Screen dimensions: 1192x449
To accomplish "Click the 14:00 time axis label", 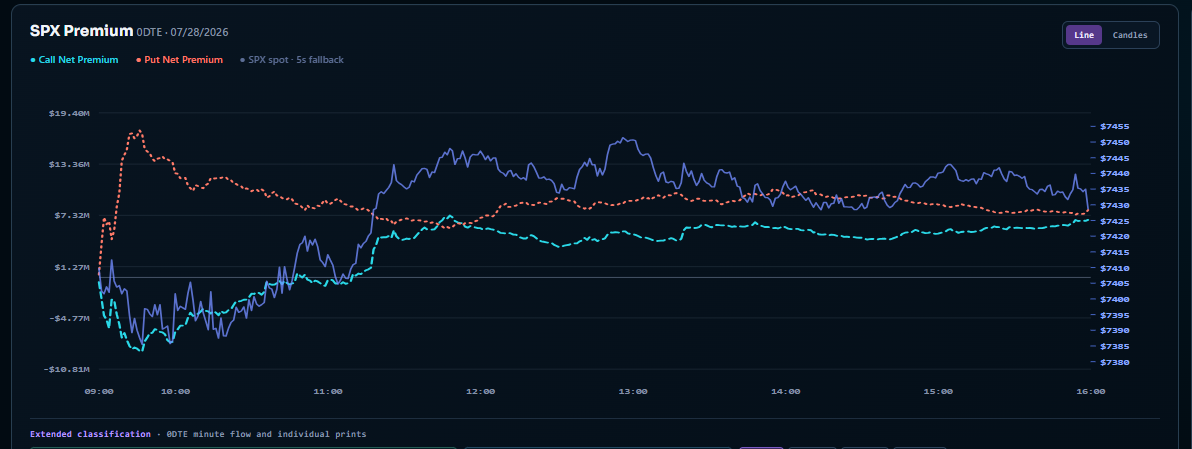I will (x=785, y=392).
